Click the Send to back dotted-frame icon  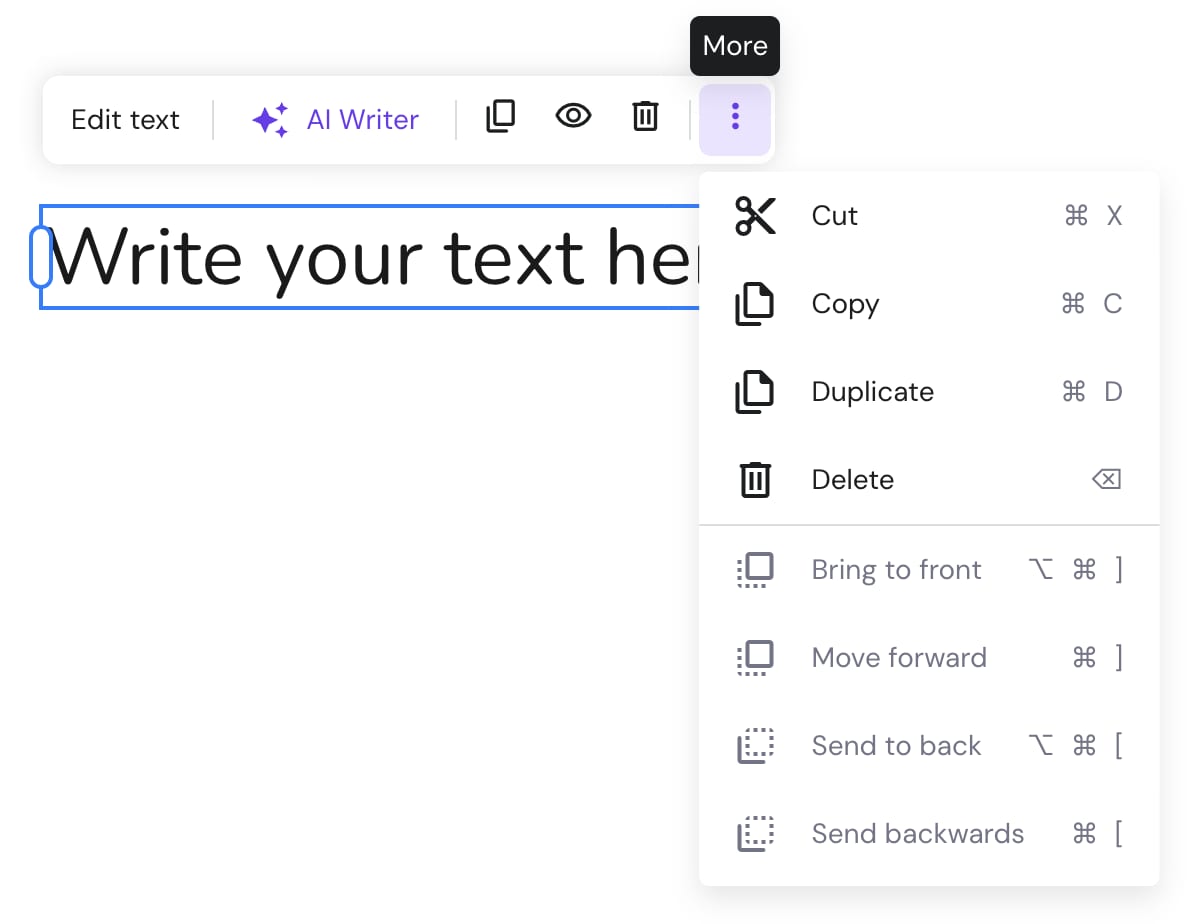[x=755, y=745]
